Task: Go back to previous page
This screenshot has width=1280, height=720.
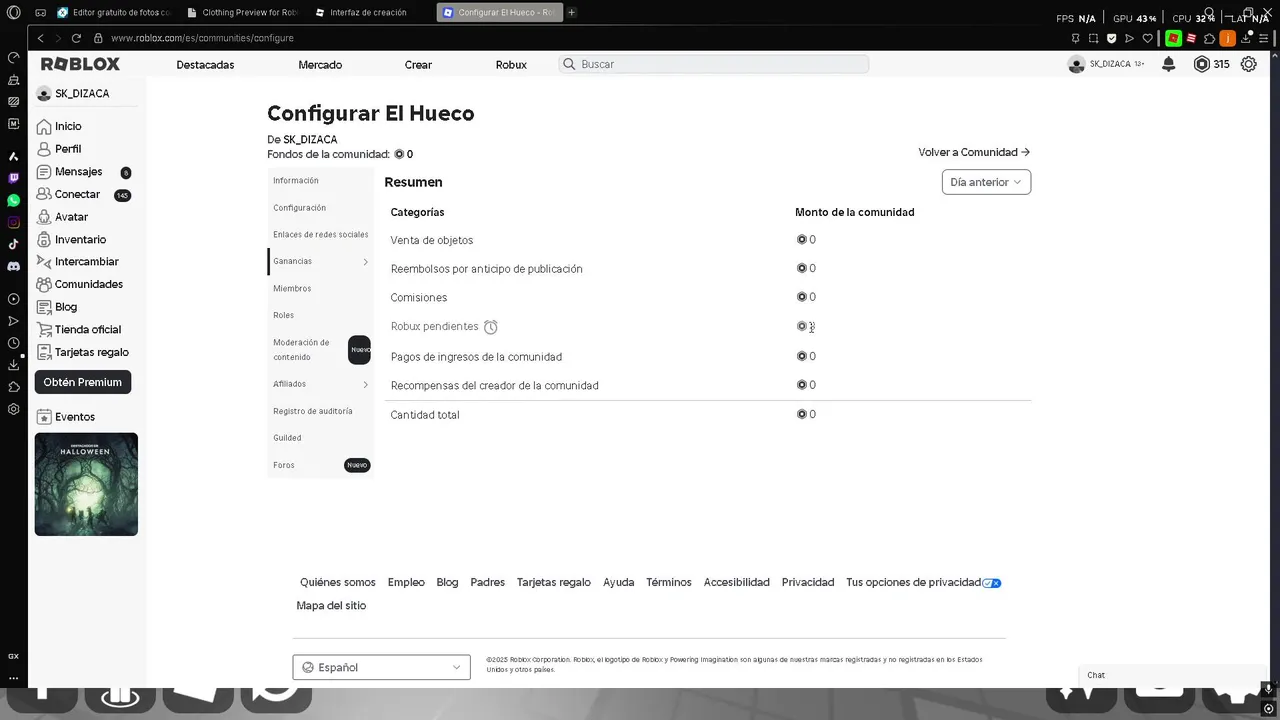Action: [40, 38]
